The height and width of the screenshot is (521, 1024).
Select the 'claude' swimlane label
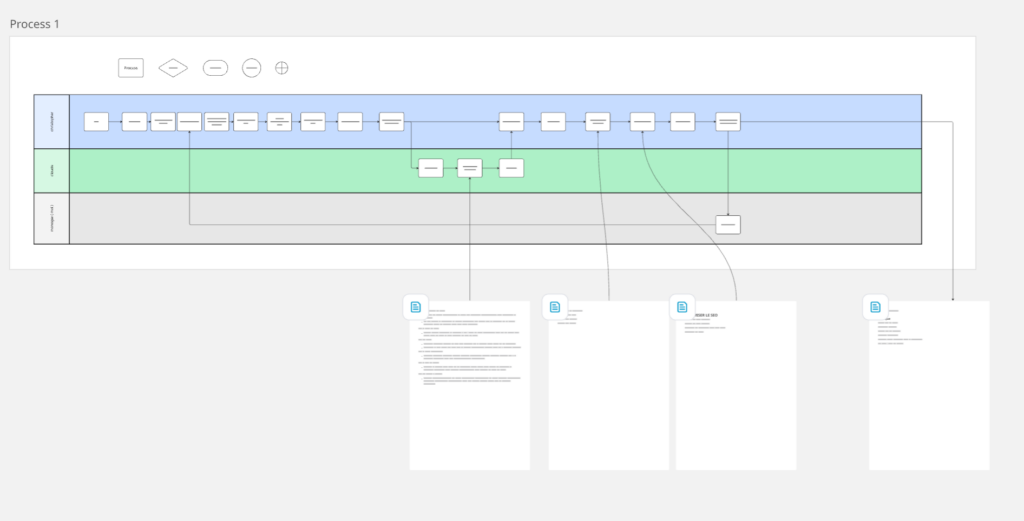click(x=52, y=170)
